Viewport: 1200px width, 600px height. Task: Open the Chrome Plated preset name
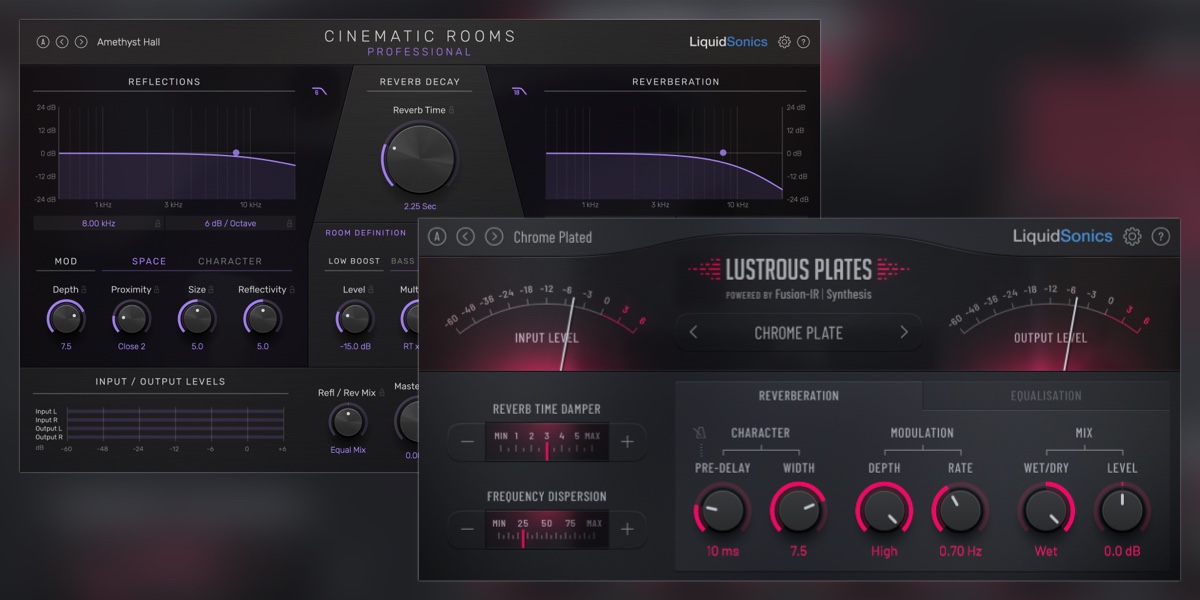(x=553, y=237)
